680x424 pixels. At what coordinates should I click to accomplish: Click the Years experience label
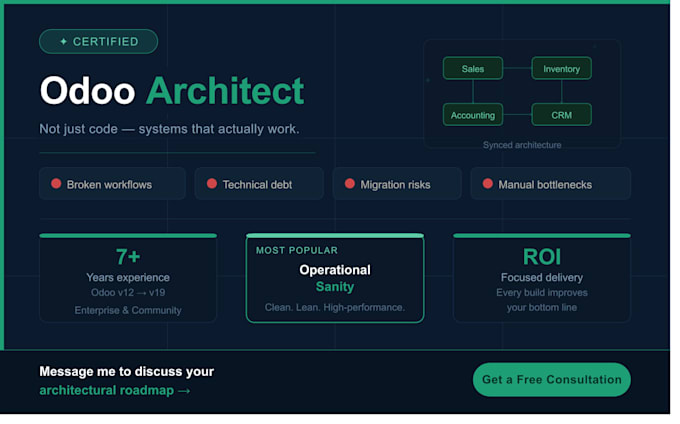pos(128,277)
